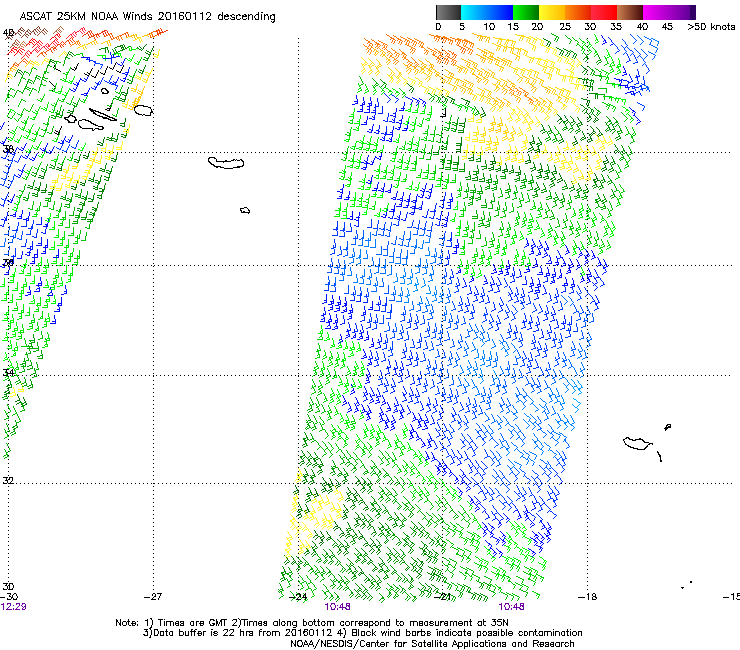Click the '10:48' time label beside -24

[337, 607]
